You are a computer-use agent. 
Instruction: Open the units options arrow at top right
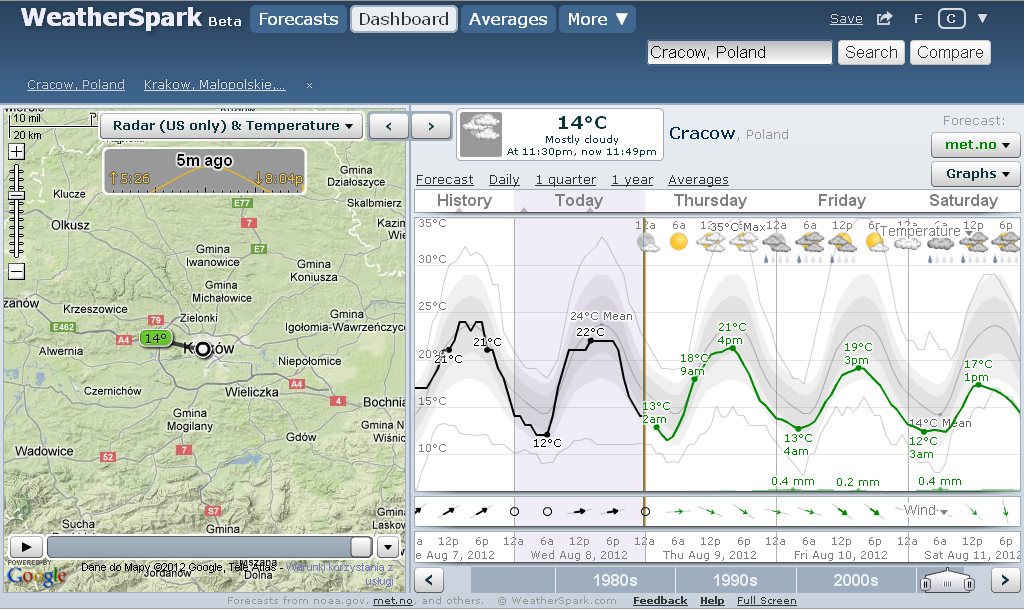point(982,18)
